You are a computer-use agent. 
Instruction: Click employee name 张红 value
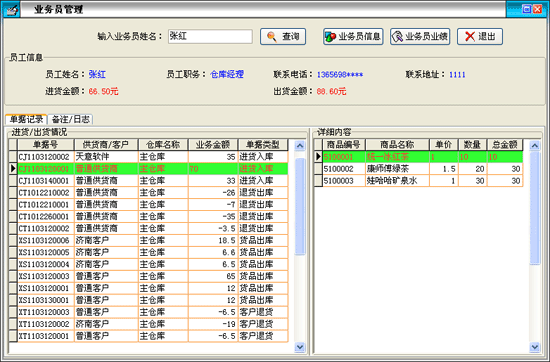[97, 74]
